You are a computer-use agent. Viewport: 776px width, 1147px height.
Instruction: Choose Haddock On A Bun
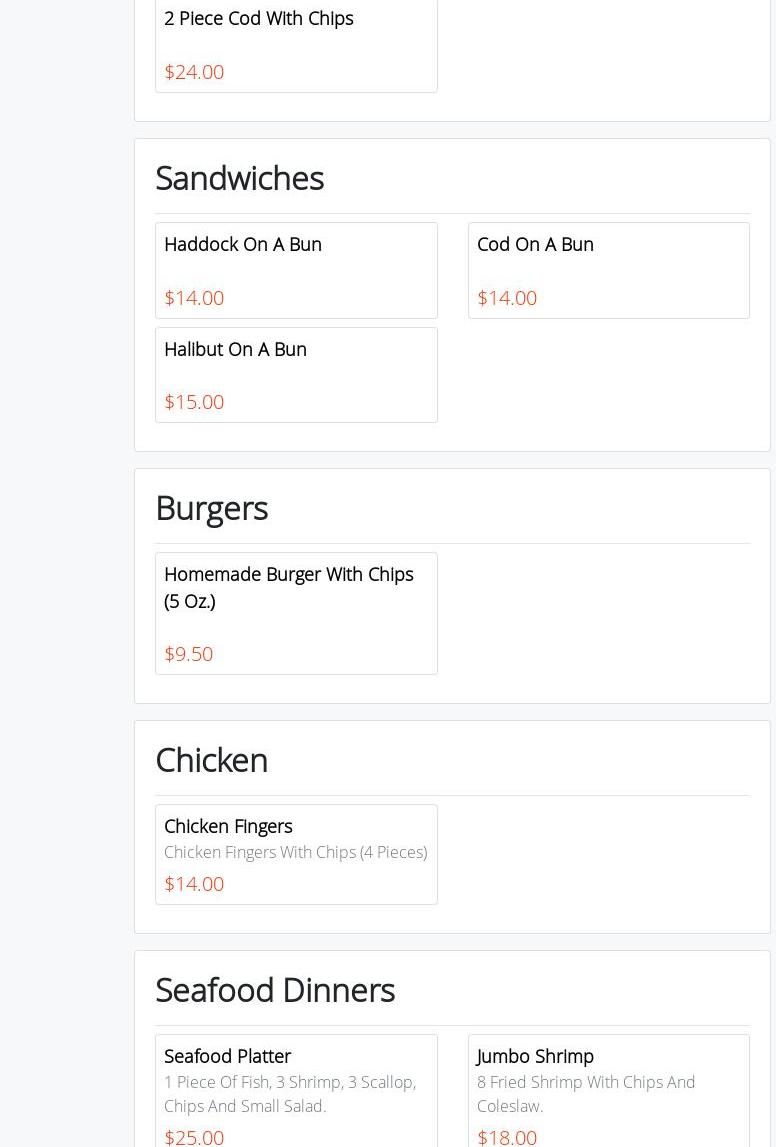(243, 244)
